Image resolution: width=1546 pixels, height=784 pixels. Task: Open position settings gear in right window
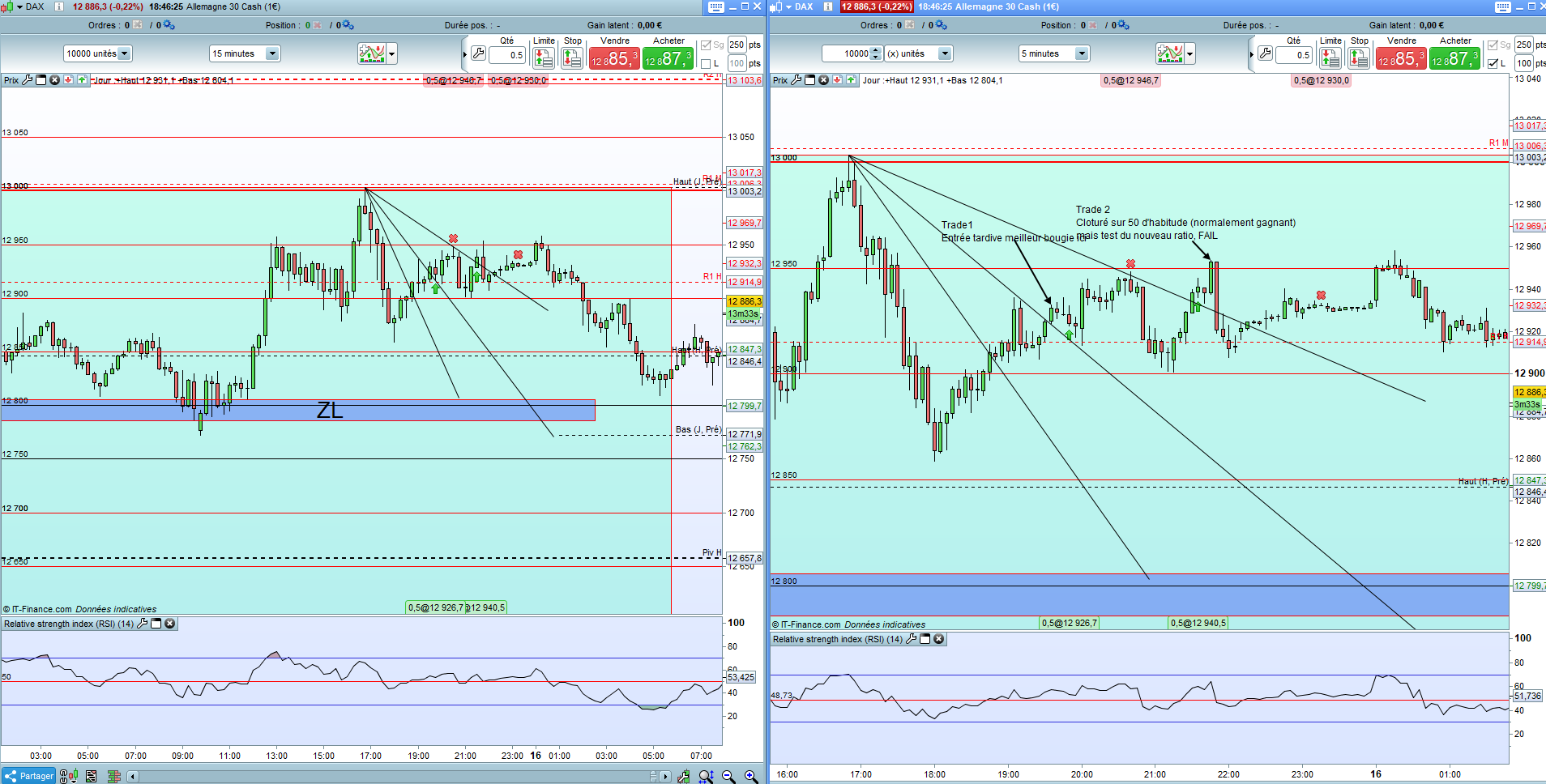pyautogui.click(x=1124, y=25)
